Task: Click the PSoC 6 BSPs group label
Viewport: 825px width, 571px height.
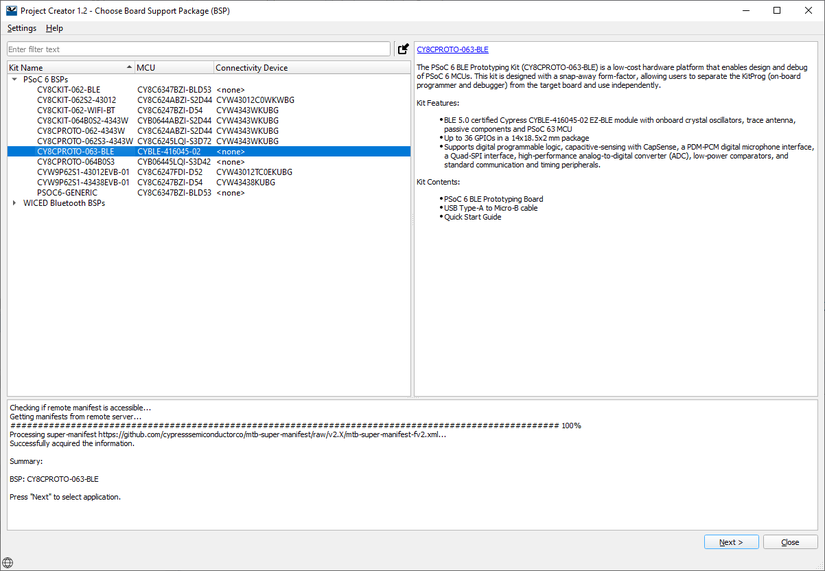Action: click(46, 79)
